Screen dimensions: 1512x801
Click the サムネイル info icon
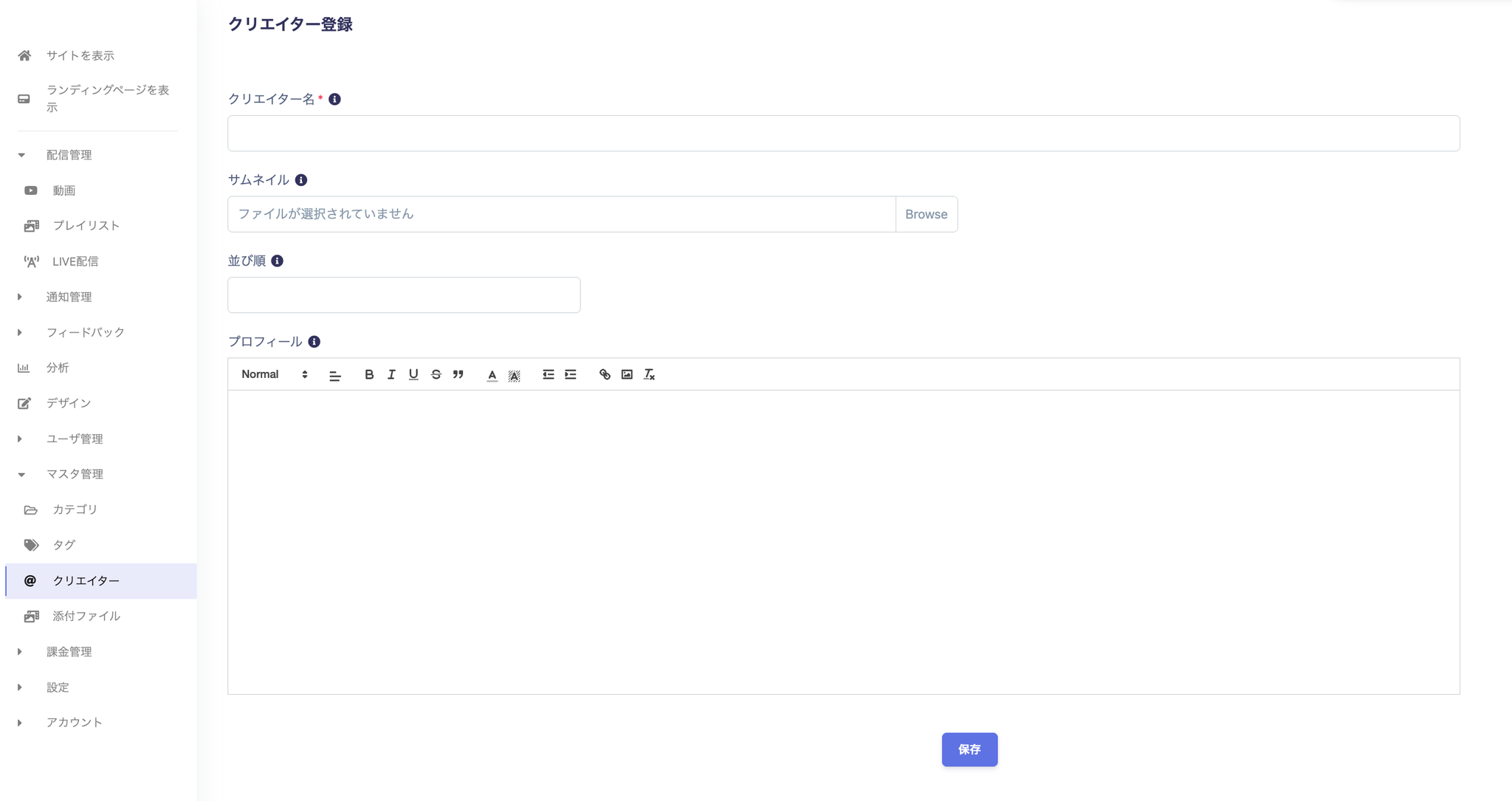tap(301, 180)
